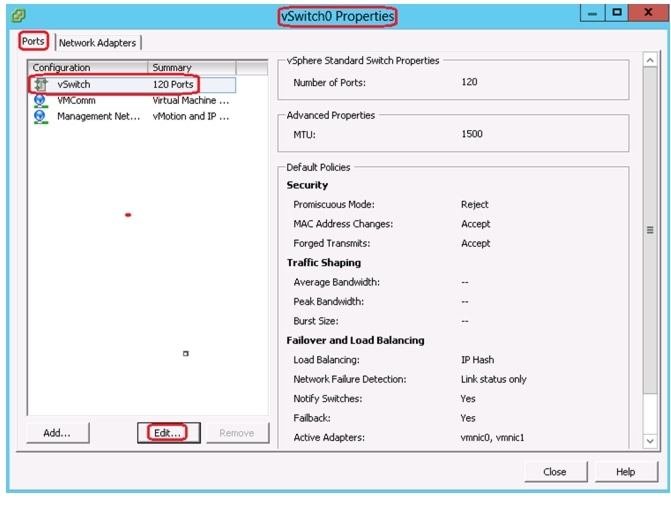This screenshot has width=671, height=513.
Task: Click the vSwitch network switch icon
Action: [41, 84]
